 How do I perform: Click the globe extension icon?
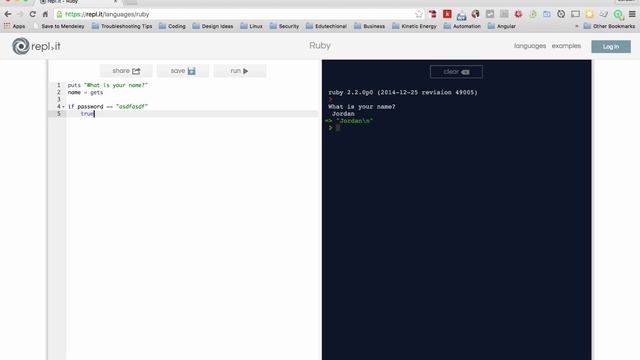(x=476, y=14)
